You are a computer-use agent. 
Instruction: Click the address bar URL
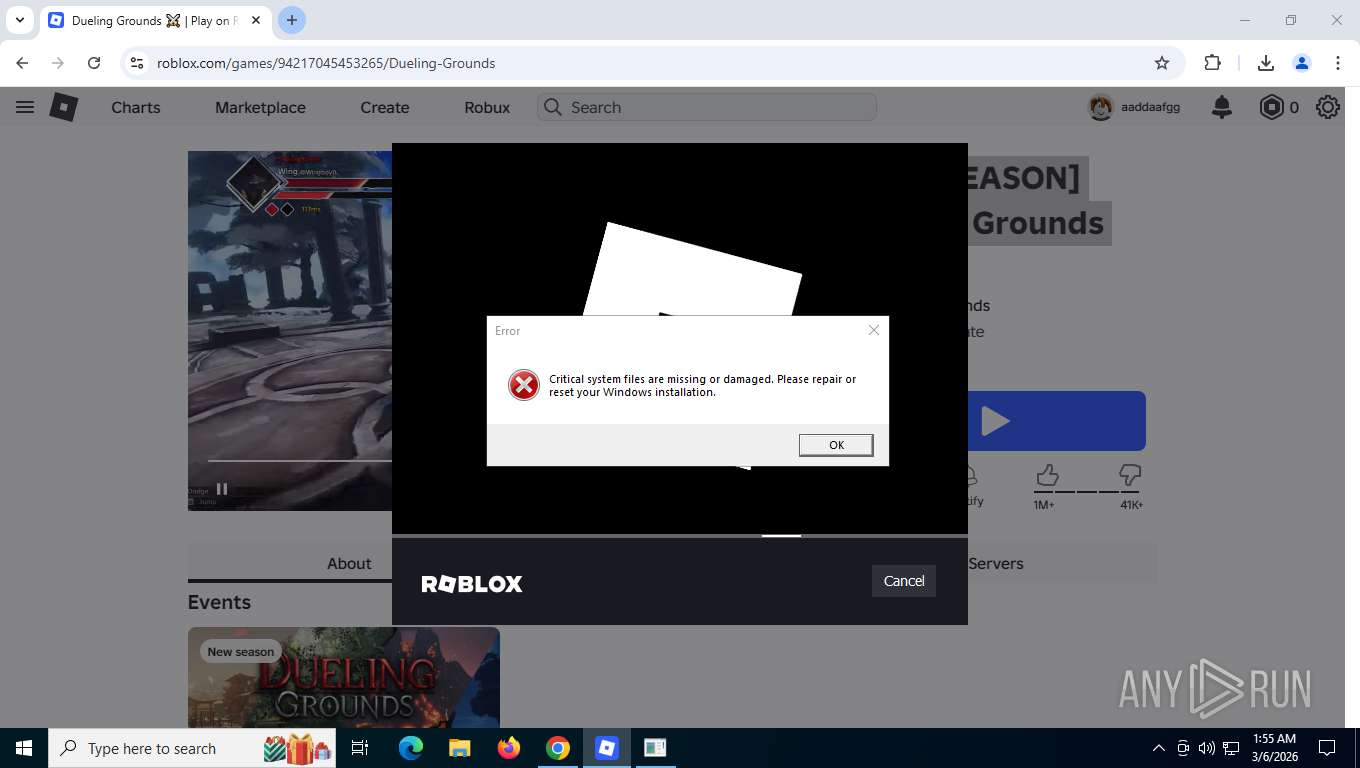pyautogui.click(x=326, y=63)
